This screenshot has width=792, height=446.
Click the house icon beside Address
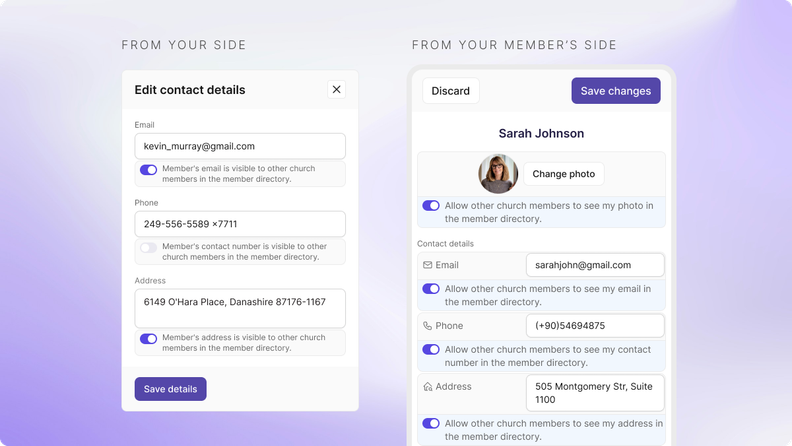tap(427, 386)
